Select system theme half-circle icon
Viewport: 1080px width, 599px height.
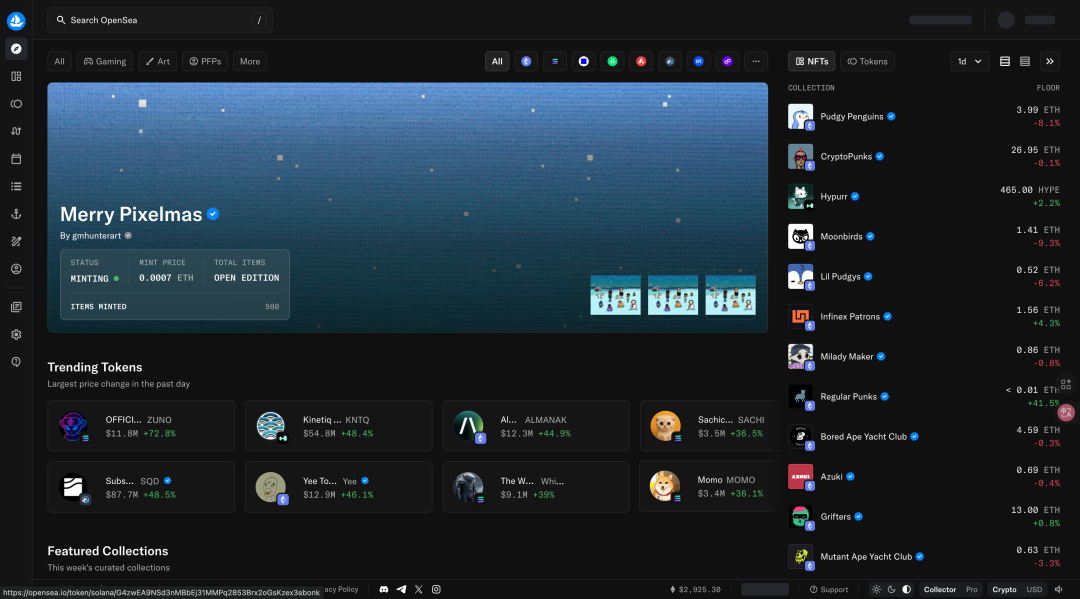tap(906, 589)
